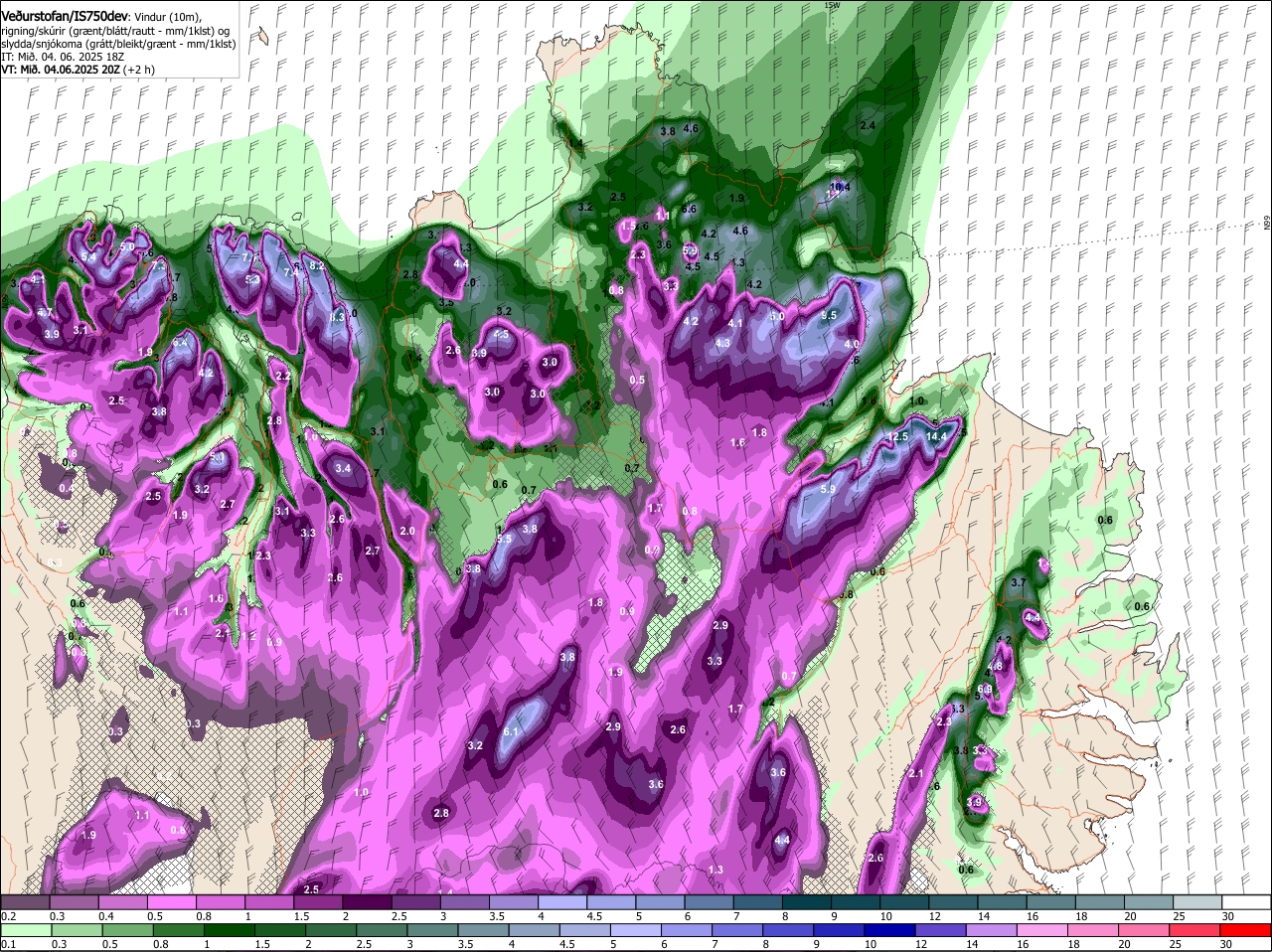The width and height of the screenshot is (1272, 952).
Task: Click the 4.7 value label
Action: coord(45,312)
